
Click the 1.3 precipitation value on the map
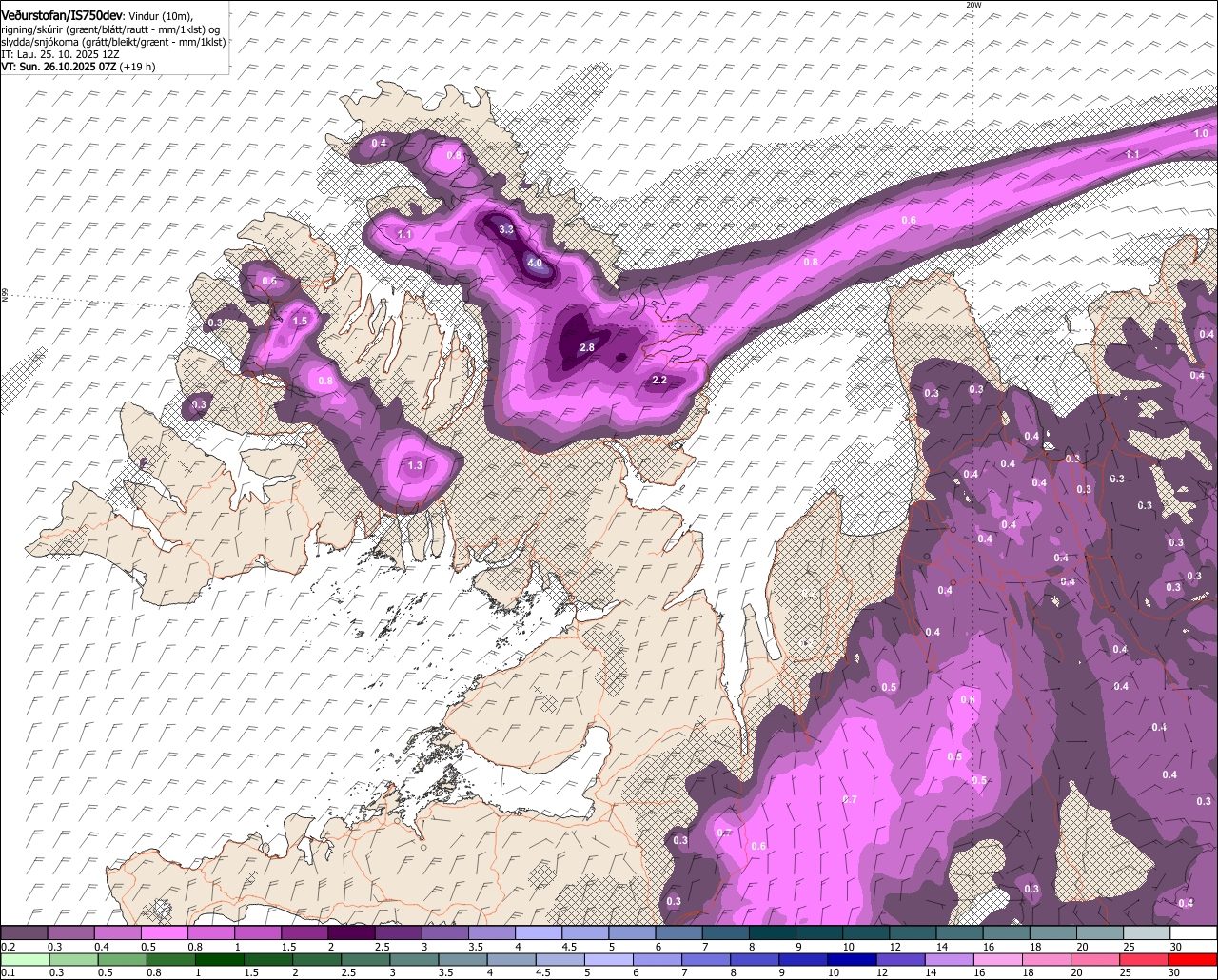point(415,466)
